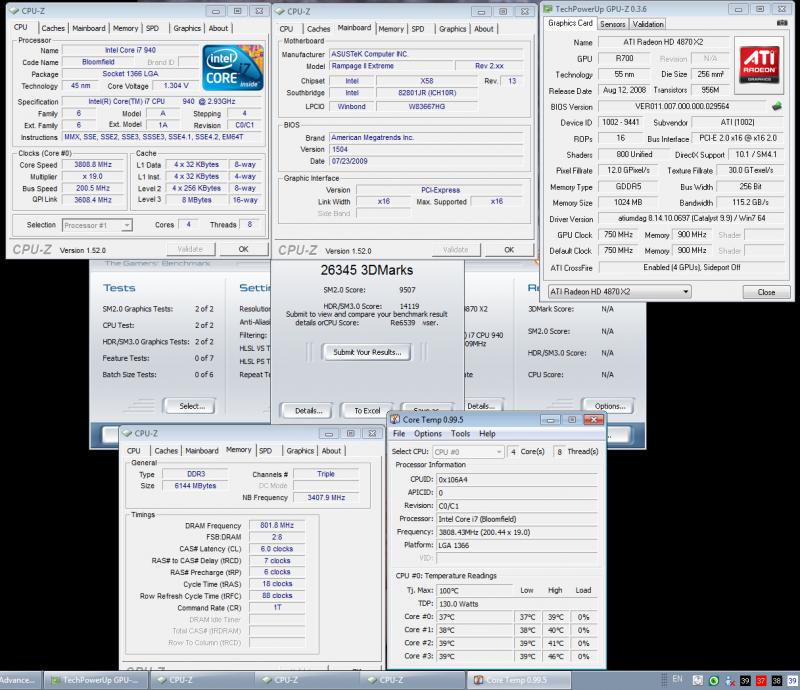Click the EN language indicator in tray
Viewport: 800px width, 690px height.
677,679
